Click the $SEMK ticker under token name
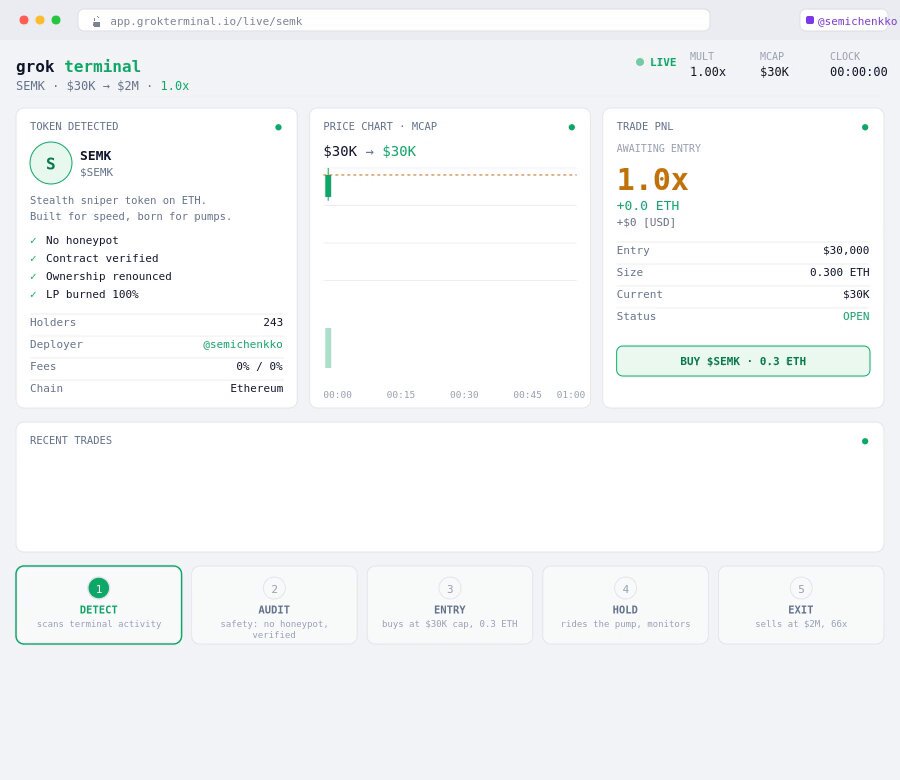Viewport: 900px width, 780px height. 96,172
